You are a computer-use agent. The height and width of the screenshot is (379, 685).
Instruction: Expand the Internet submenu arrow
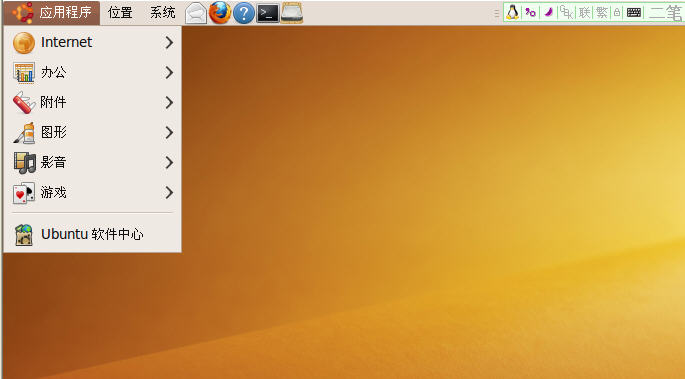pos(169,42)
